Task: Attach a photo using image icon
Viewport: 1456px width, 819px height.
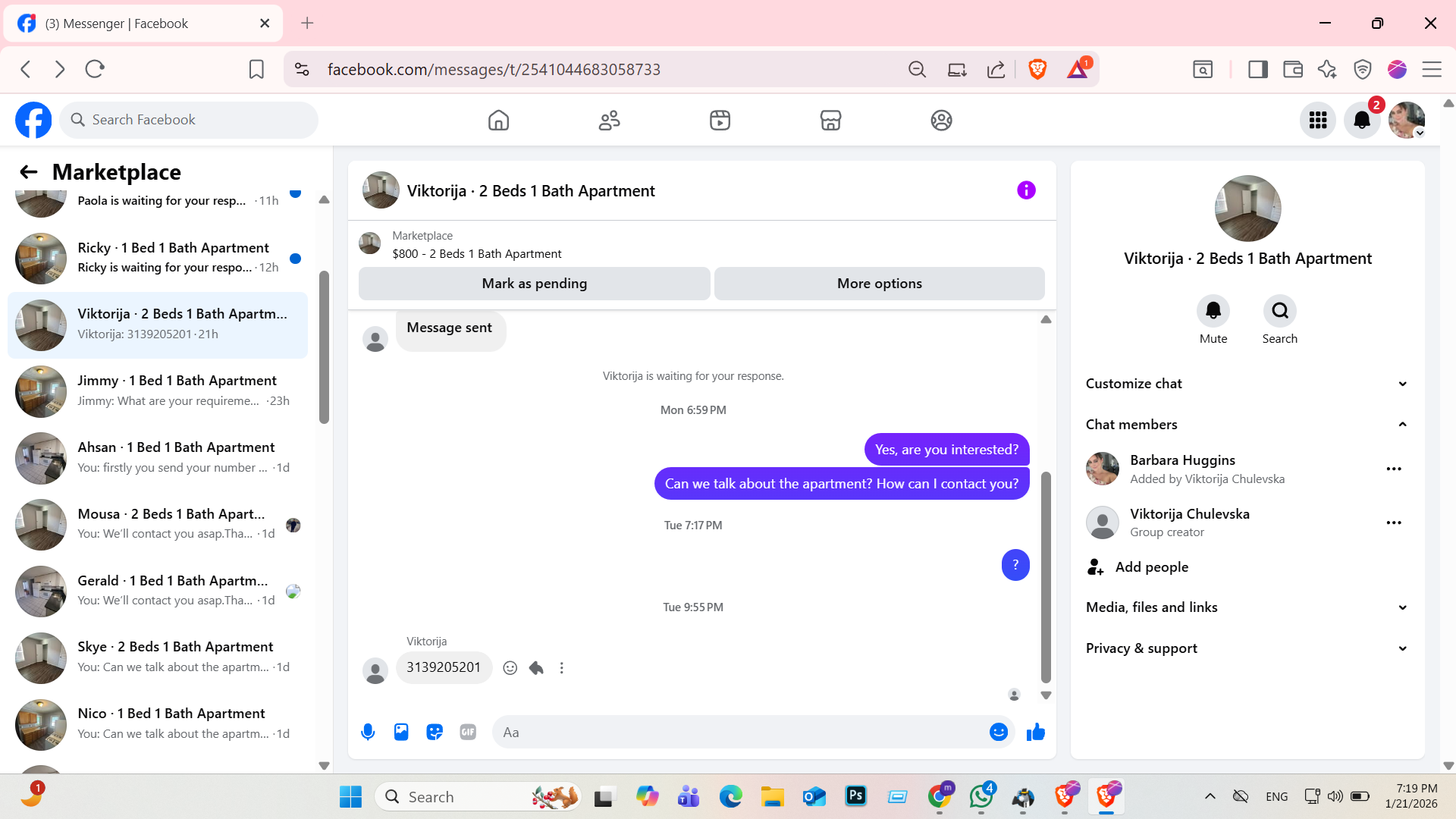Action: 401,732
